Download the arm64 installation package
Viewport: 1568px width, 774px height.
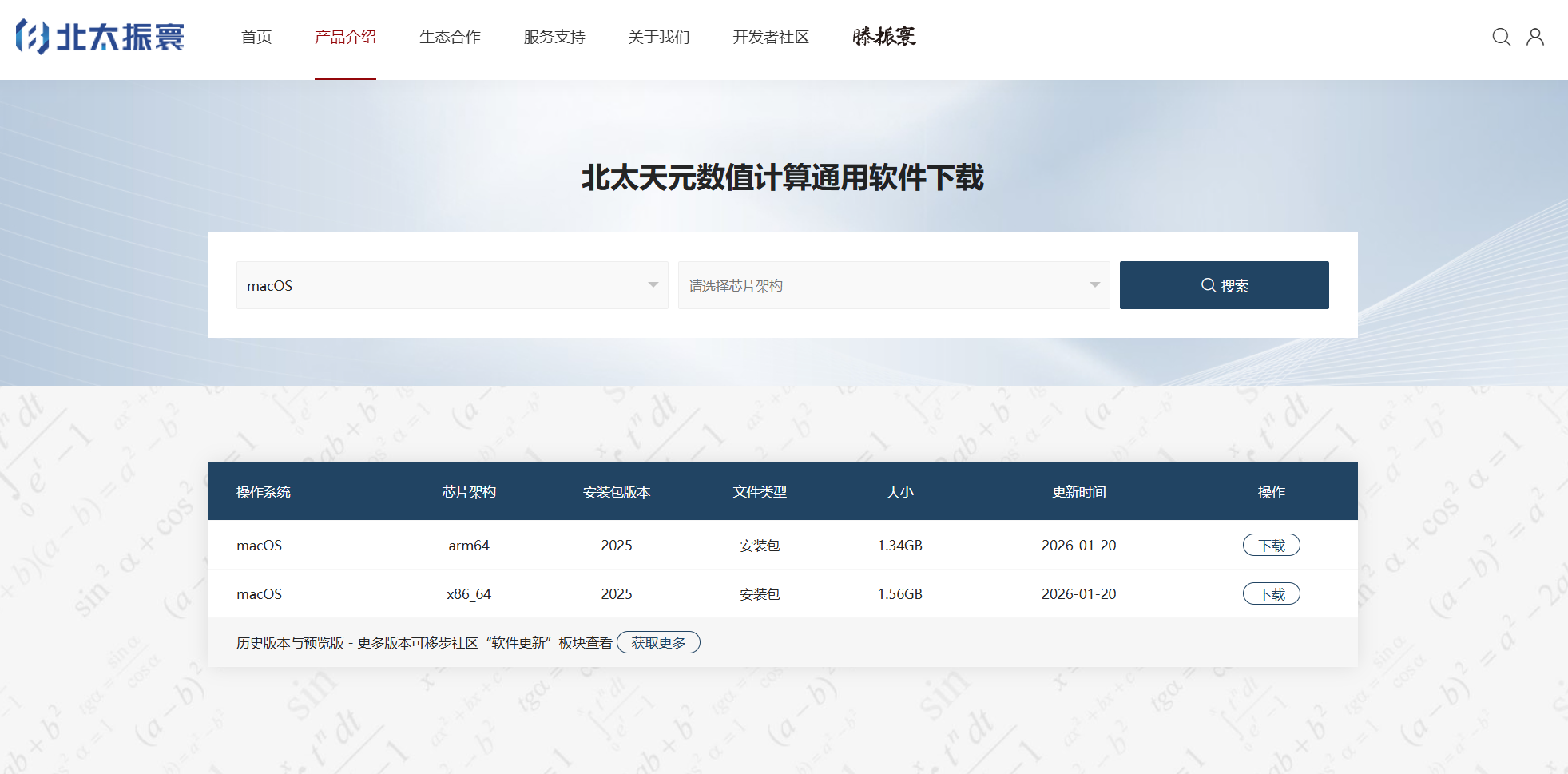(x=1271, y=545)
